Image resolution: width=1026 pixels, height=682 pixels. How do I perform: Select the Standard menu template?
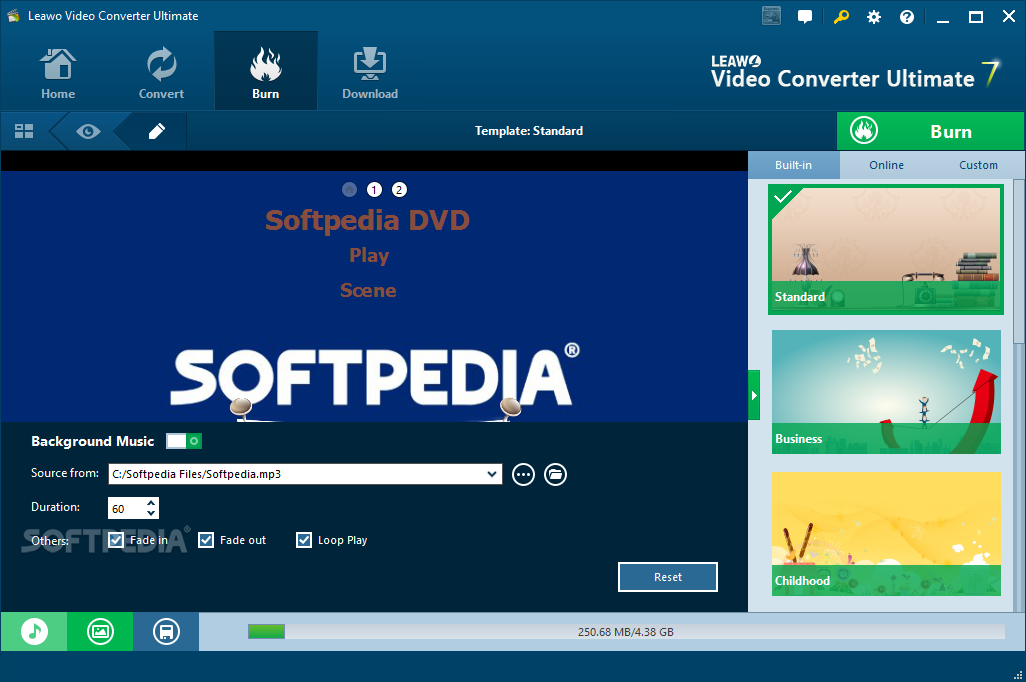[x=885, y=249]
